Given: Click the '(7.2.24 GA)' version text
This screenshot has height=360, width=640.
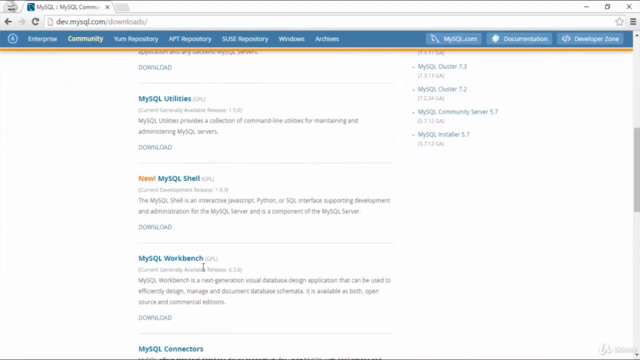Looking at the screenshot, I should tap(431, 98).
